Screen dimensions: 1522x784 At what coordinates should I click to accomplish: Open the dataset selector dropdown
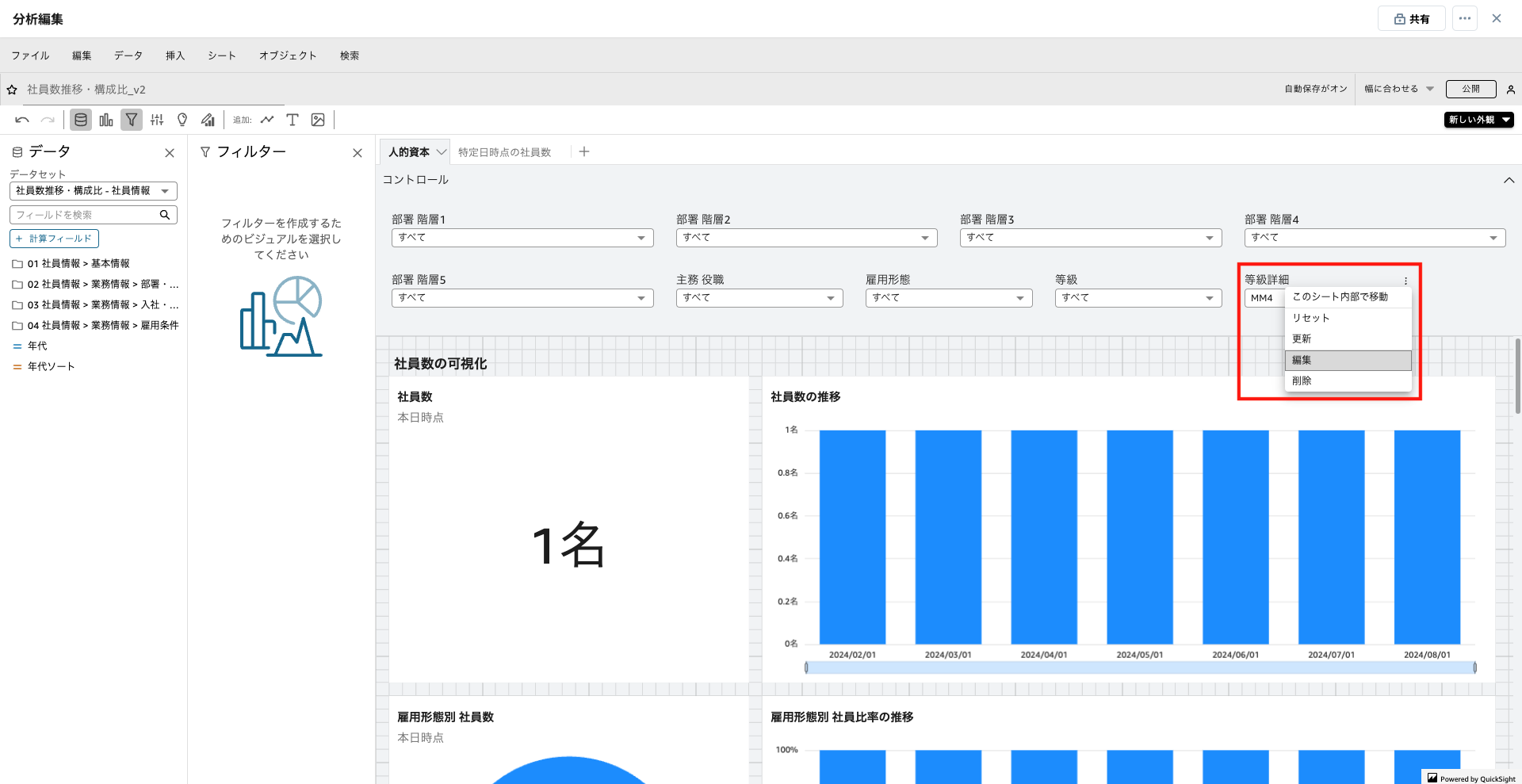click(x=93, y=191)
